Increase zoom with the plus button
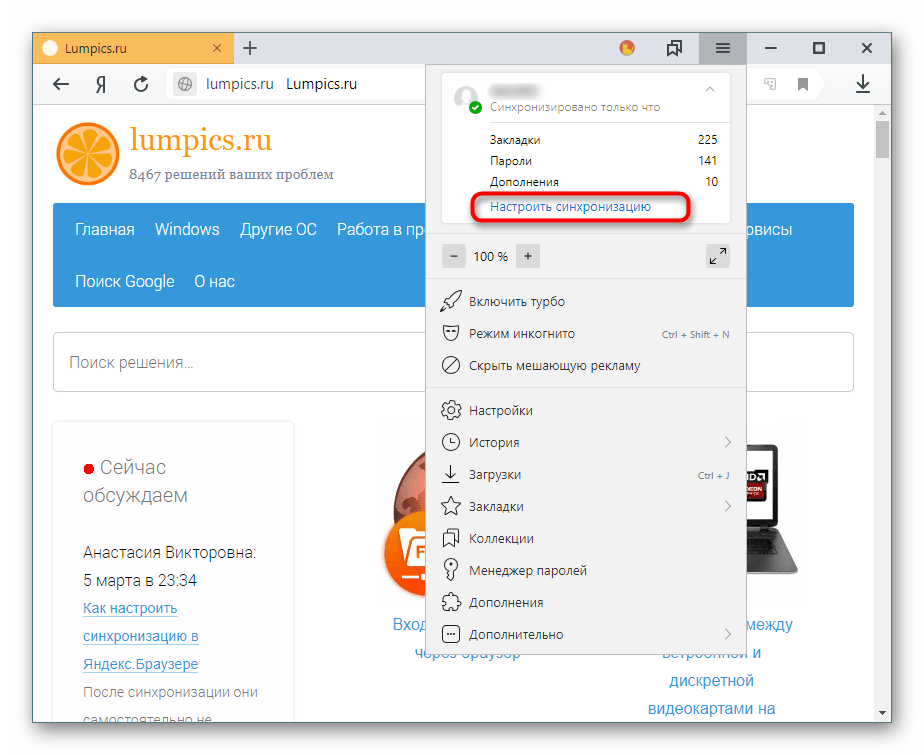 click(529, 256)
